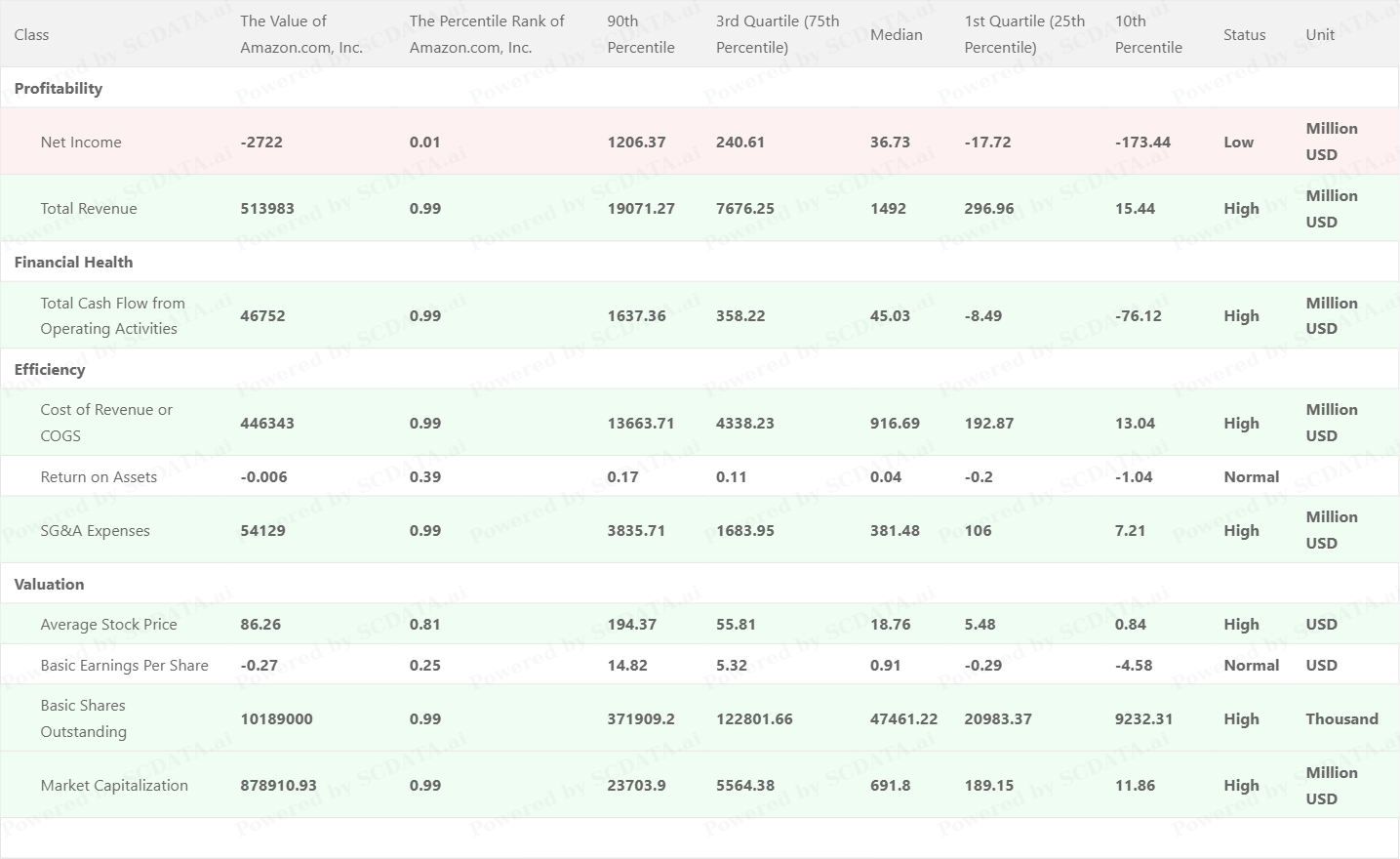
Task: Click the Thousand unit for Basic Shares
Action: (x=1341, y=718)
